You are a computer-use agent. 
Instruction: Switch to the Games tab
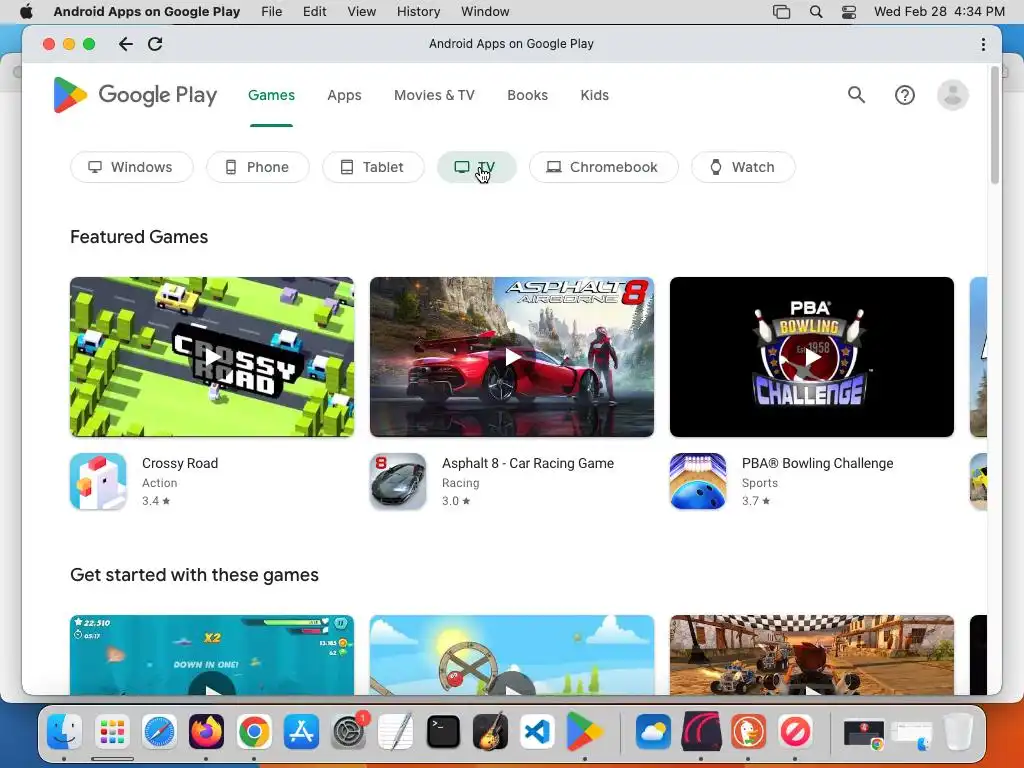pos(272,95)
